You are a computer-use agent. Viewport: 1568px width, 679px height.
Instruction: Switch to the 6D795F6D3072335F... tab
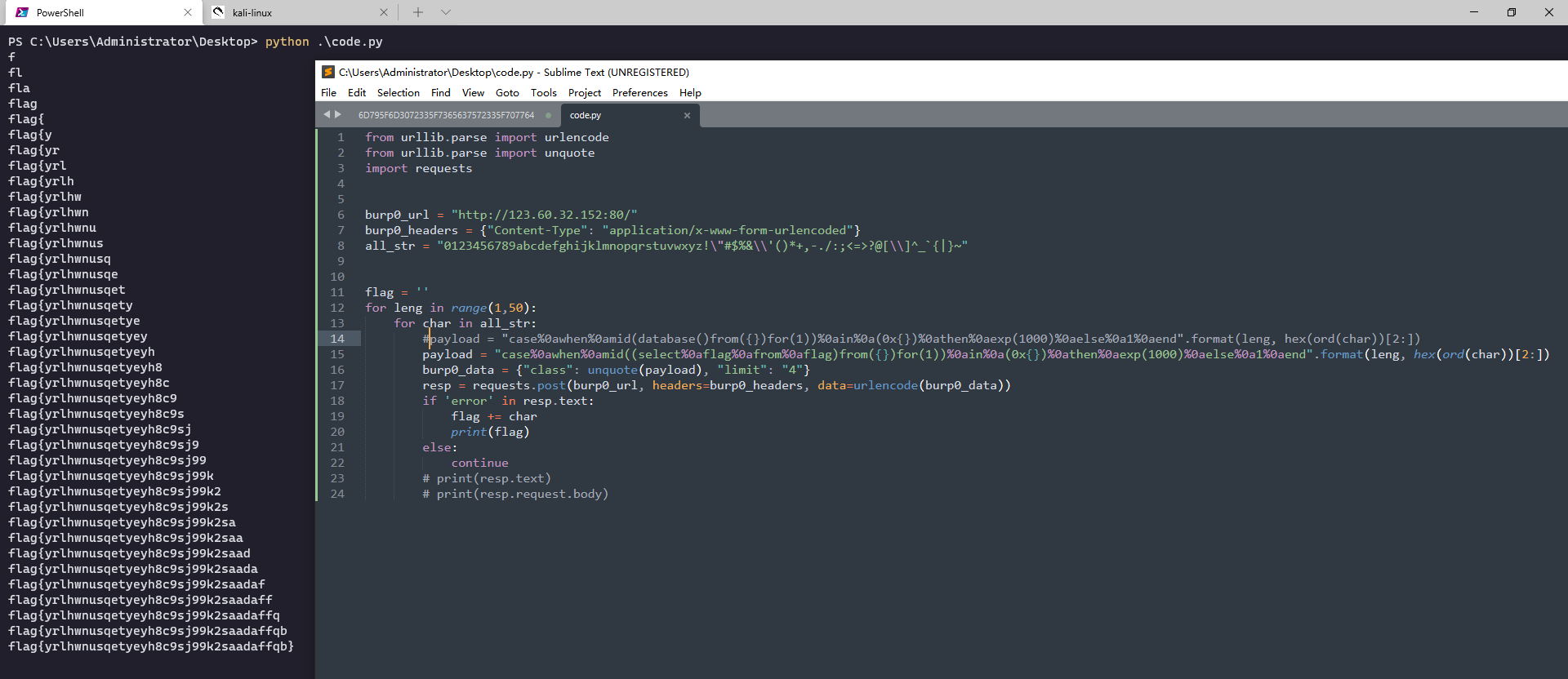[x=446, y=115]
